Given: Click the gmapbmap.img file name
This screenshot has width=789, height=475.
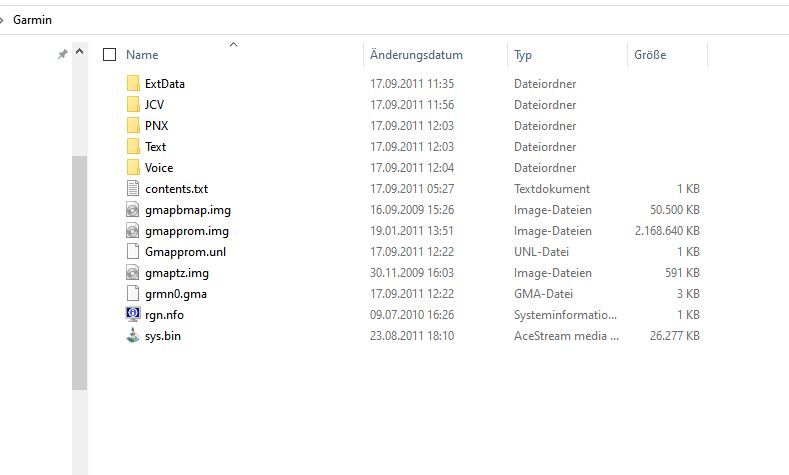Looking at the screenshot, I should click(188, 210).
